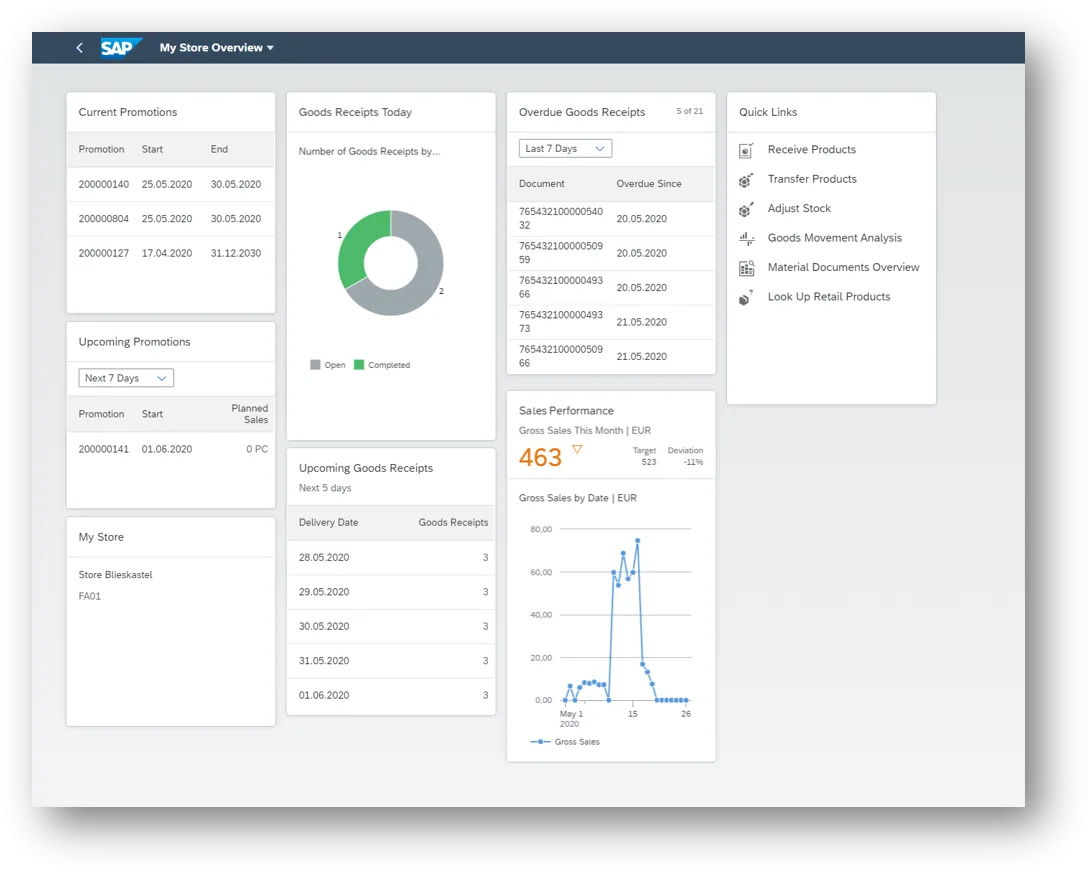The image size is (1090, 872).
Task: Toggle the Open legend item in donut chart
Action: (x=328, y=365)
